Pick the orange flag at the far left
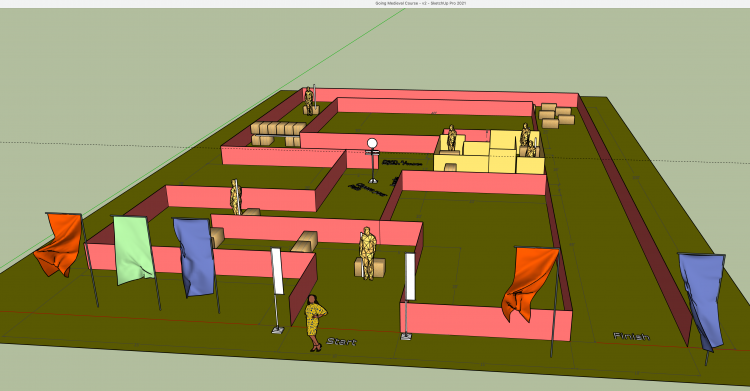750x391 pixels. pos(59,244)
